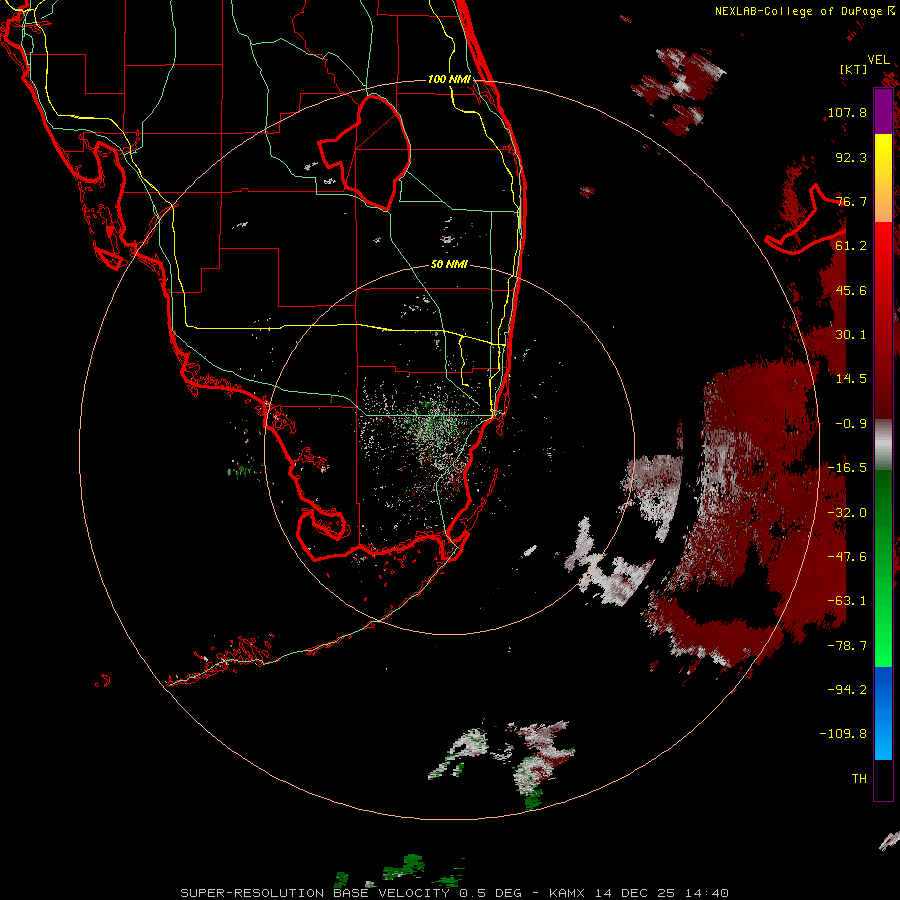
Task: Select the -47.6 velocity scale label
Action: (847, 557)
